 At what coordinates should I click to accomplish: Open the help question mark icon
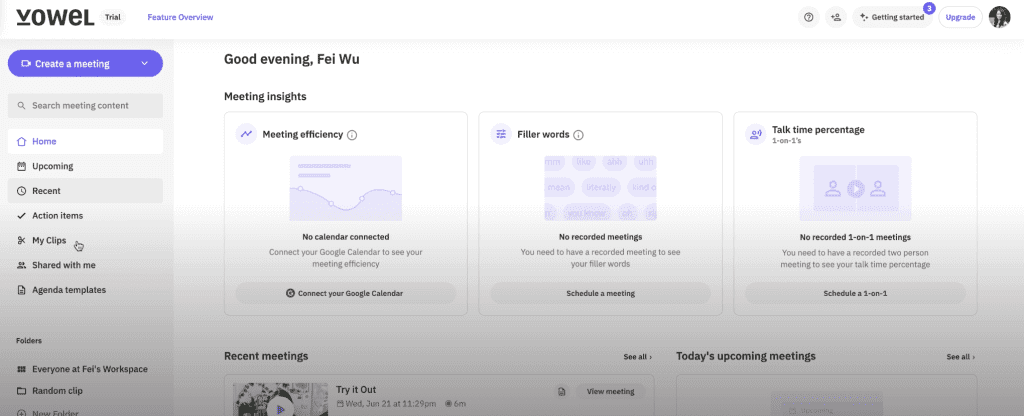[808, 18]
